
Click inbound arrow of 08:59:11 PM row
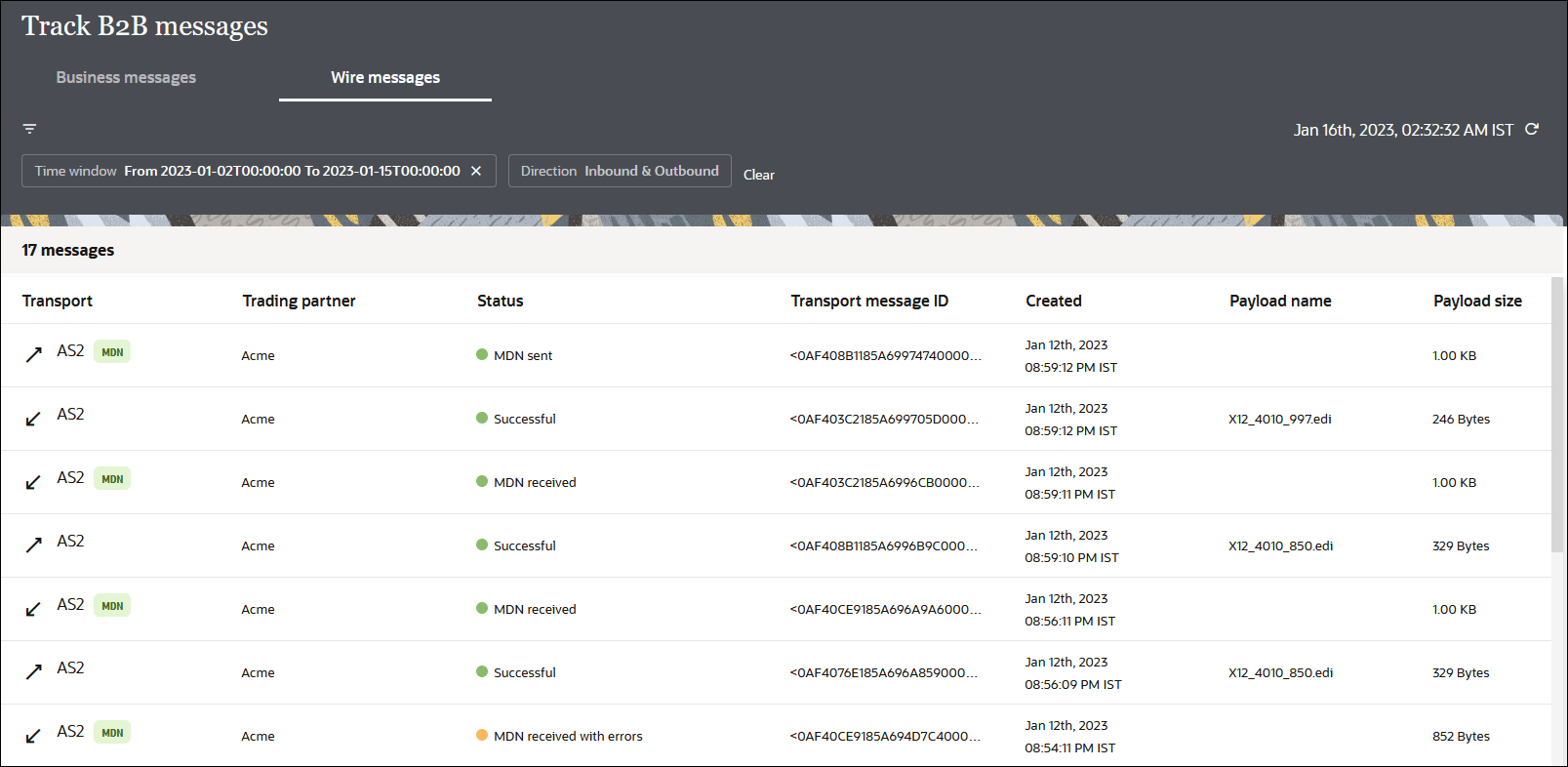pyautogui.click(x=34, y=482)
